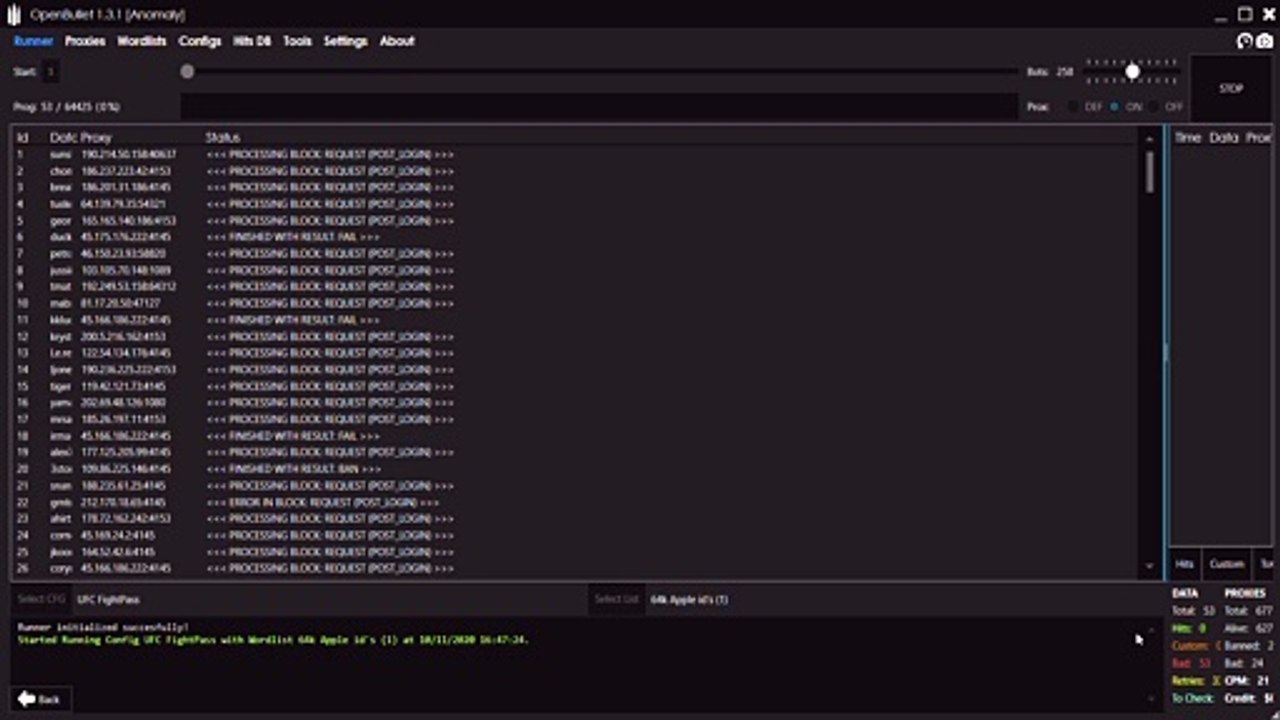
Task: Maximize the OpenBullet window
Action: [1244, 14]
